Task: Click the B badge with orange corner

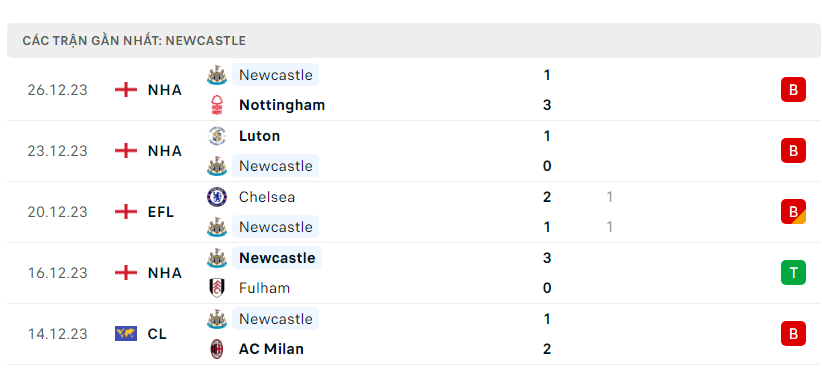Action: point(793,212)
